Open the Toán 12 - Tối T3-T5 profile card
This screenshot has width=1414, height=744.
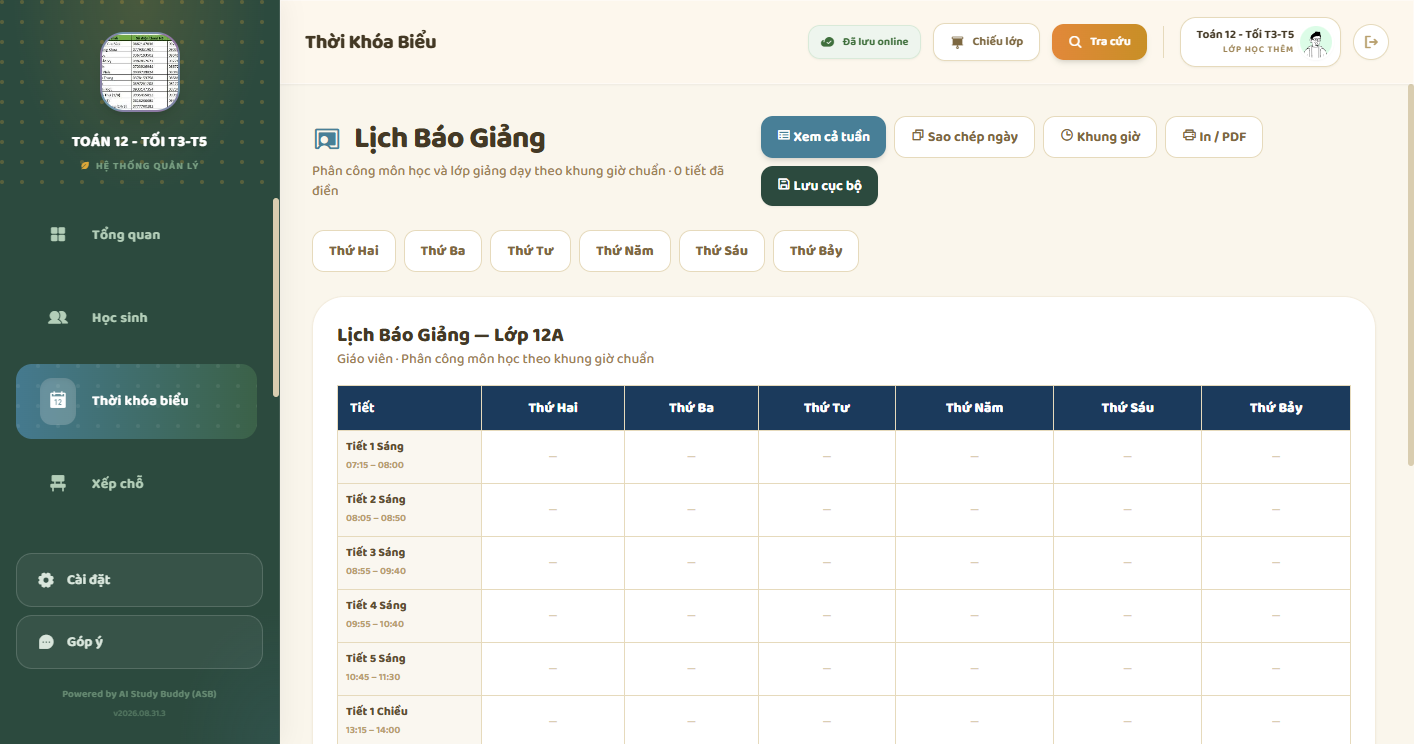click(1260, 42)
